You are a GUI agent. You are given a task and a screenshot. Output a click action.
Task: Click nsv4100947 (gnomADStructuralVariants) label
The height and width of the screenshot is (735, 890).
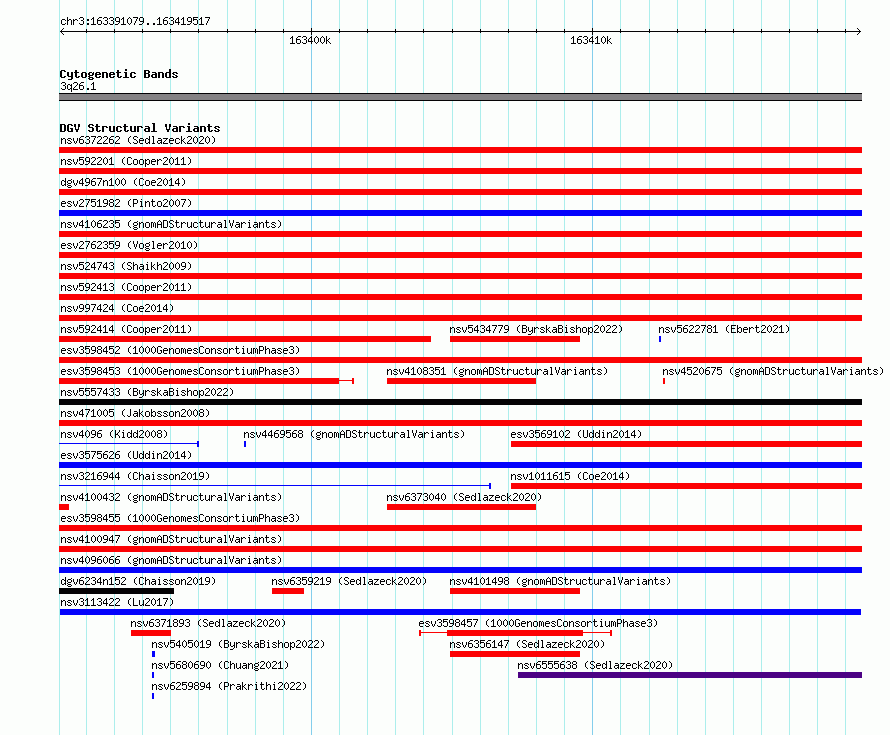(171, 539)
